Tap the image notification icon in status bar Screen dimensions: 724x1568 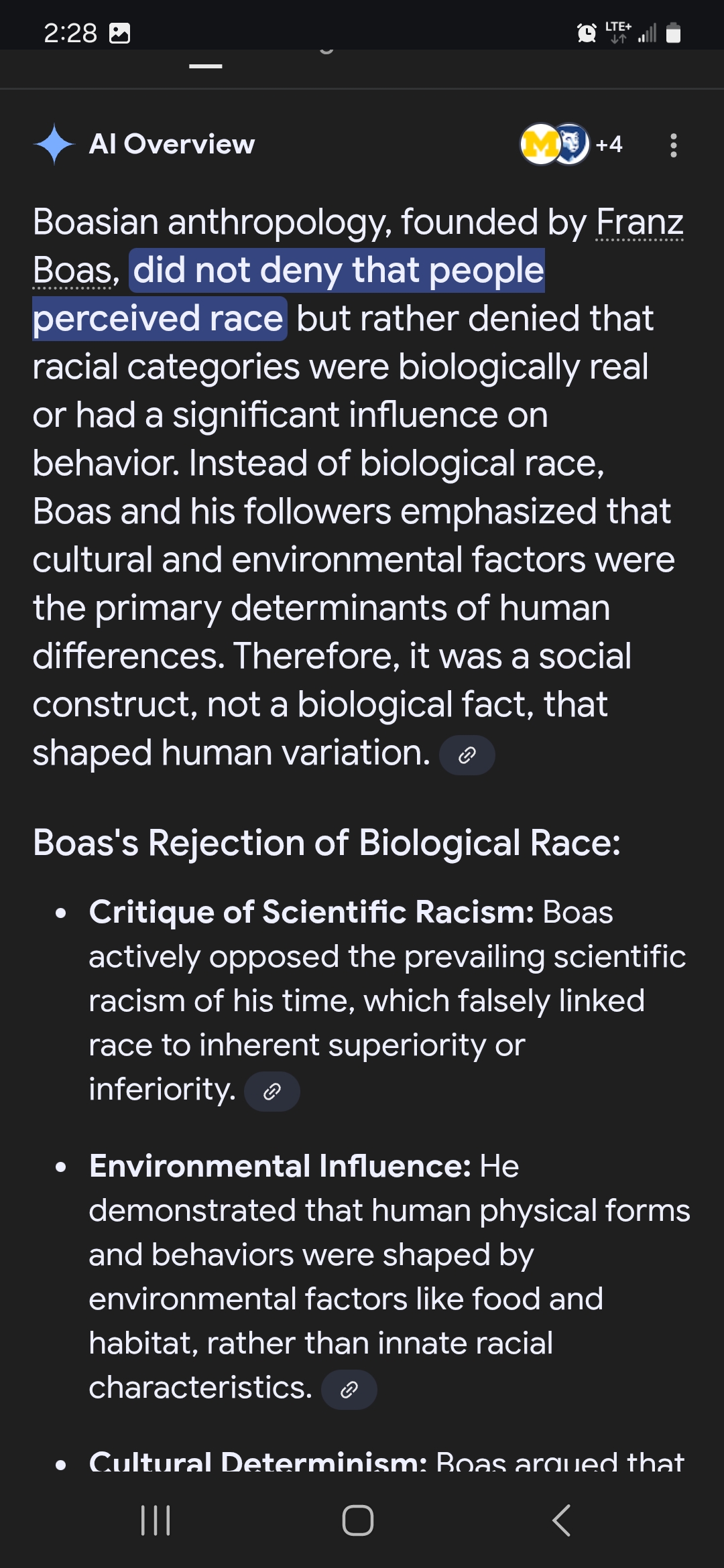pyautogui.click(x=119, y=33)
